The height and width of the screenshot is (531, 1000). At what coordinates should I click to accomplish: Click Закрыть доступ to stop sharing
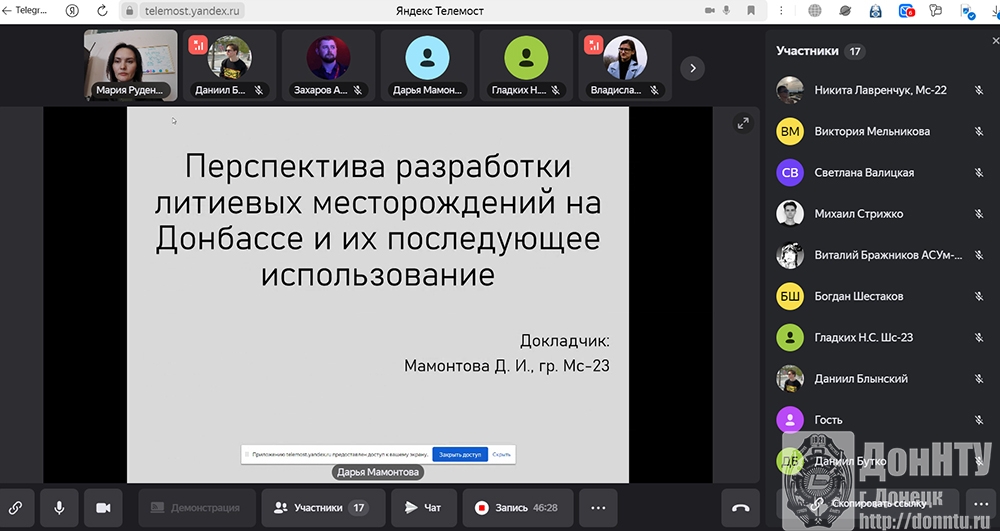[460, 454]
